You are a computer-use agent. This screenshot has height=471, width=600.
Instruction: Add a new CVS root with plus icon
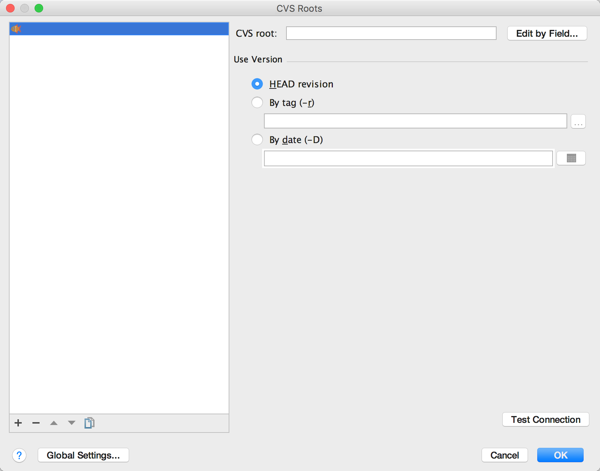18,423
